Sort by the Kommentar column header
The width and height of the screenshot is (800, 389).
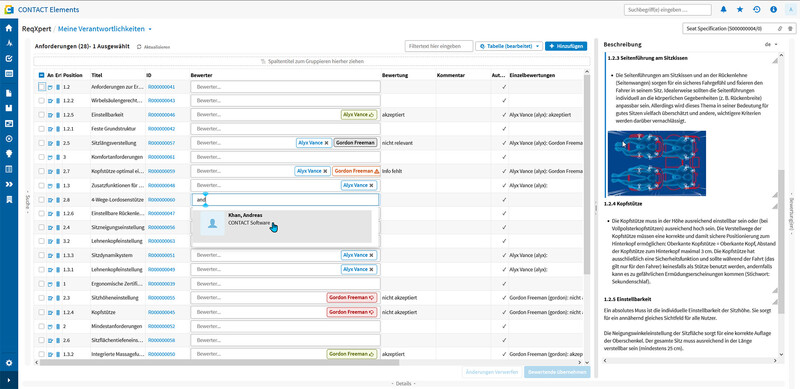pyautogui.click(x=451, y=75)
